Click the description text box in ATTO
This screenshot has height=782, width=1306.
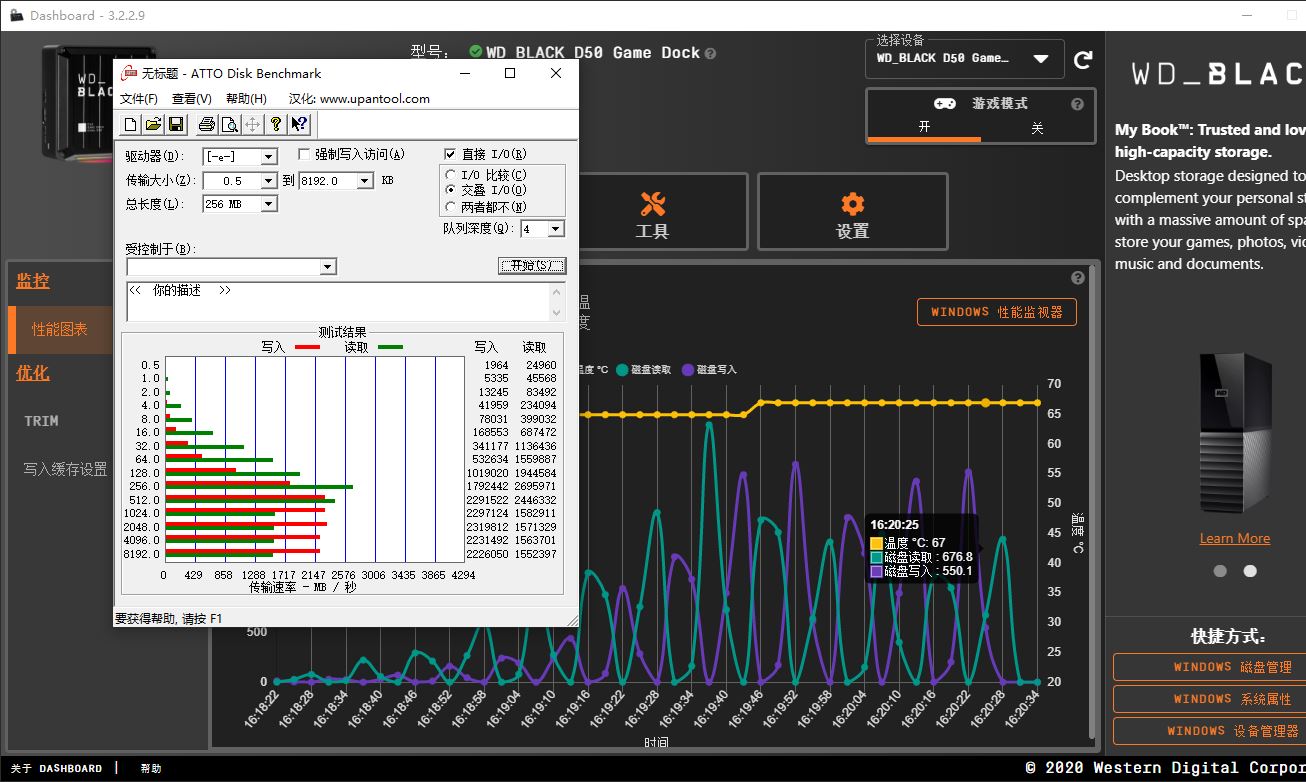click(338, 301)
